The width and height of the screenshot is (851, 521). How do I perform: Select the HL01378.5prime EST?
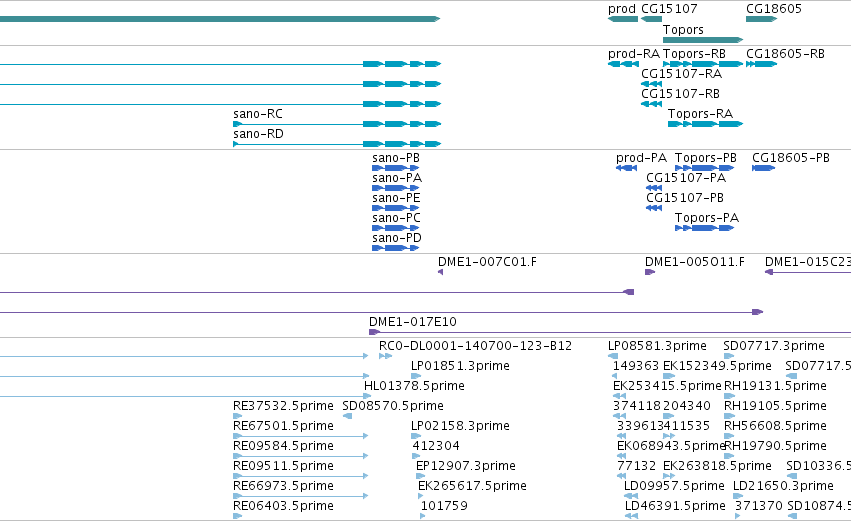(x=367, y=396)
